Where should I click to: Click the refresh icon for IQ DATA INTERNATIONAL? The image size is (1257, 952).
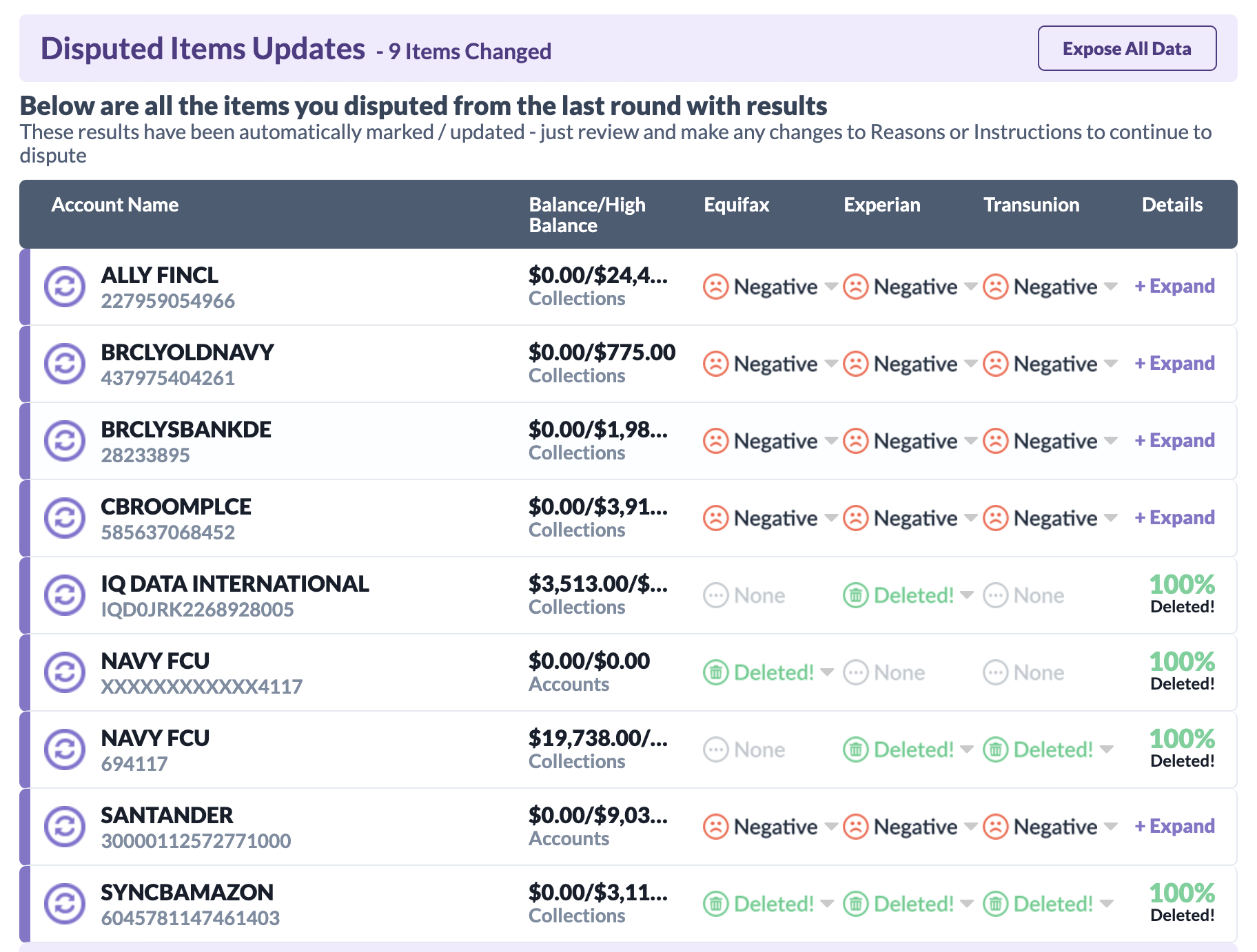(x=65, y=595)
